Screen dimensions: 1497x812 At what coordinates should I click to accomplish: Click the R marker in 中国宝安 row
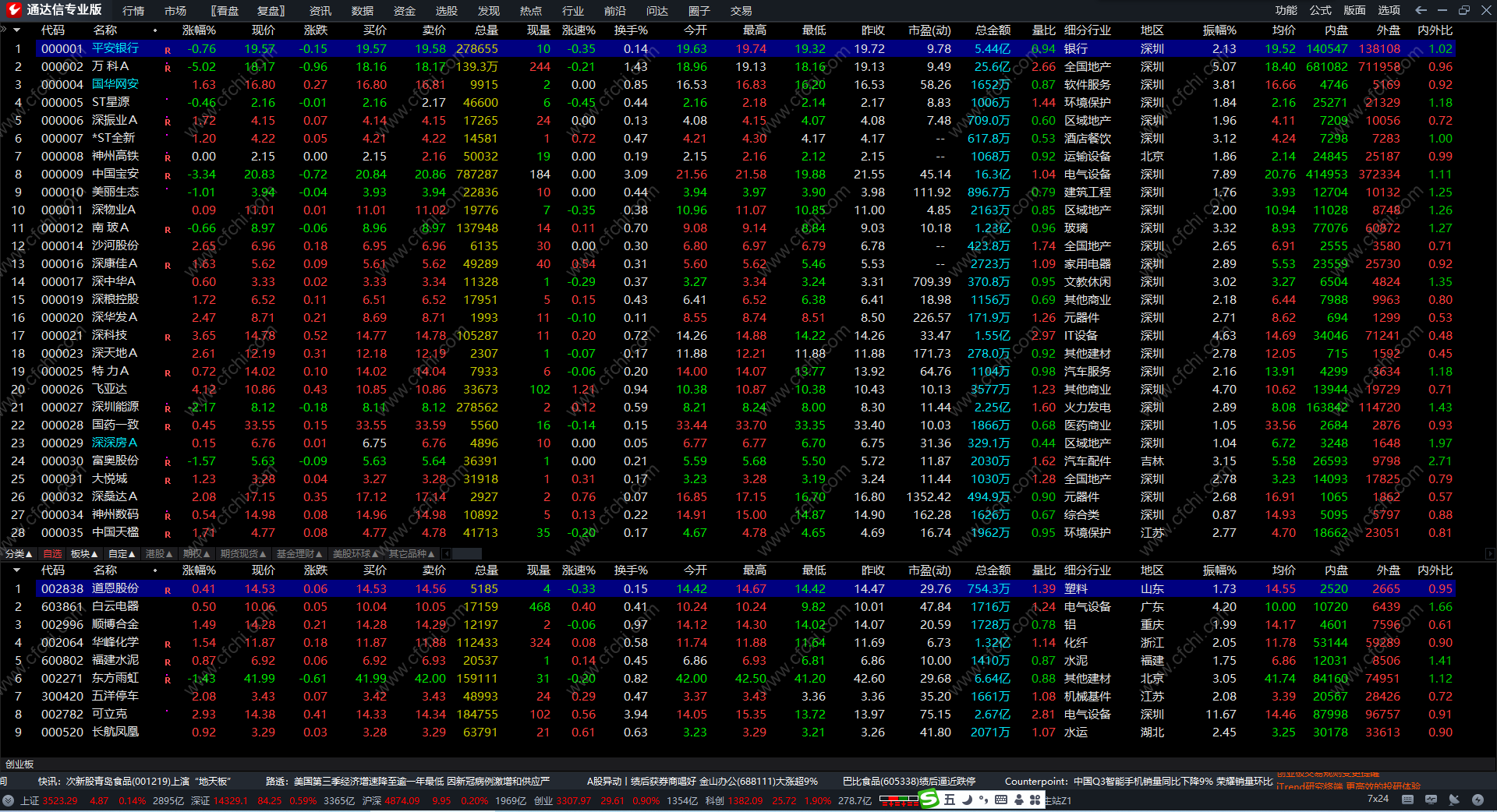168,175
